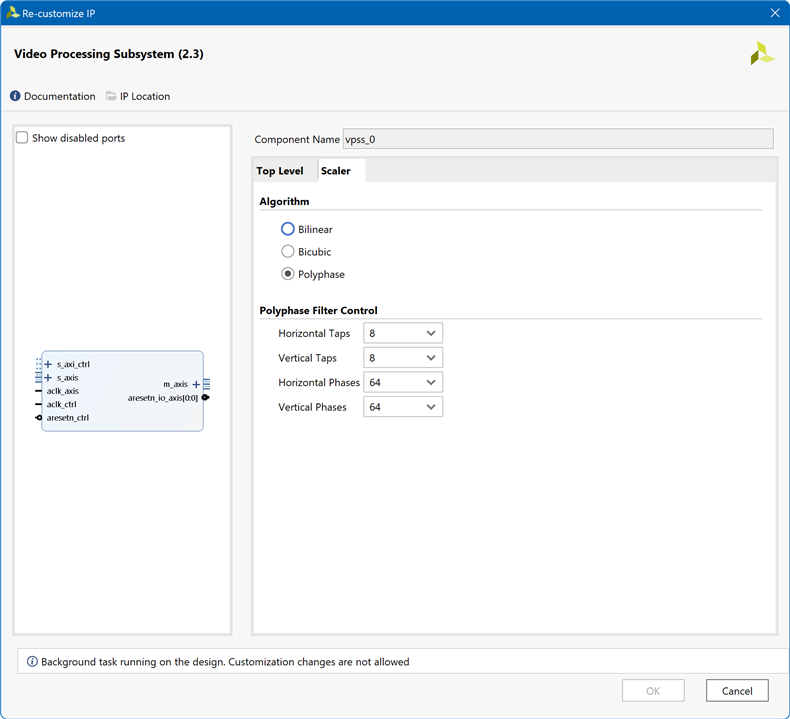The height and width of the screenshot is (719, 790).
Task: Open the Horizontal Taps dropdown
Action: coord(403,333)
